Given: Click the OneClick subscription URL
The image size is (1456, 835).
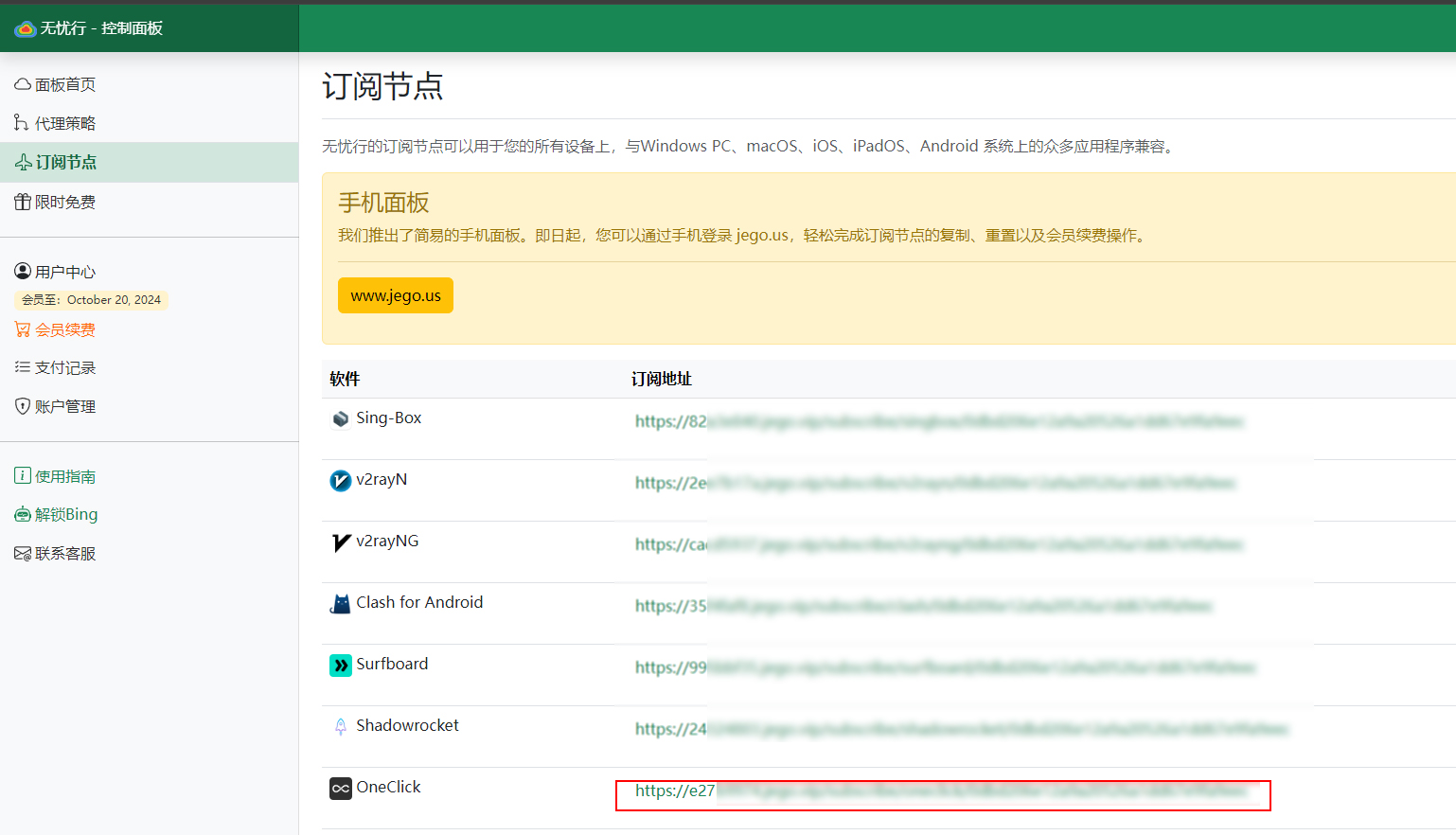Looking at the screenshot, I should [x=942, y=791].
